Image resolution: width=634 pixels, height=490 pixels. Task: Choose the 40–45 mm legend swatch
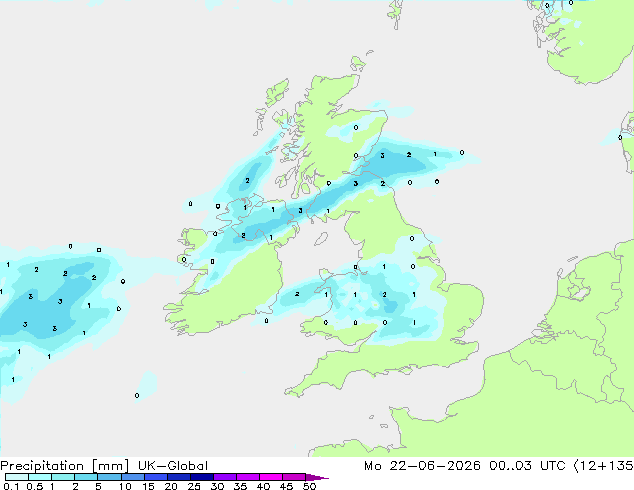tap(271, 477)
